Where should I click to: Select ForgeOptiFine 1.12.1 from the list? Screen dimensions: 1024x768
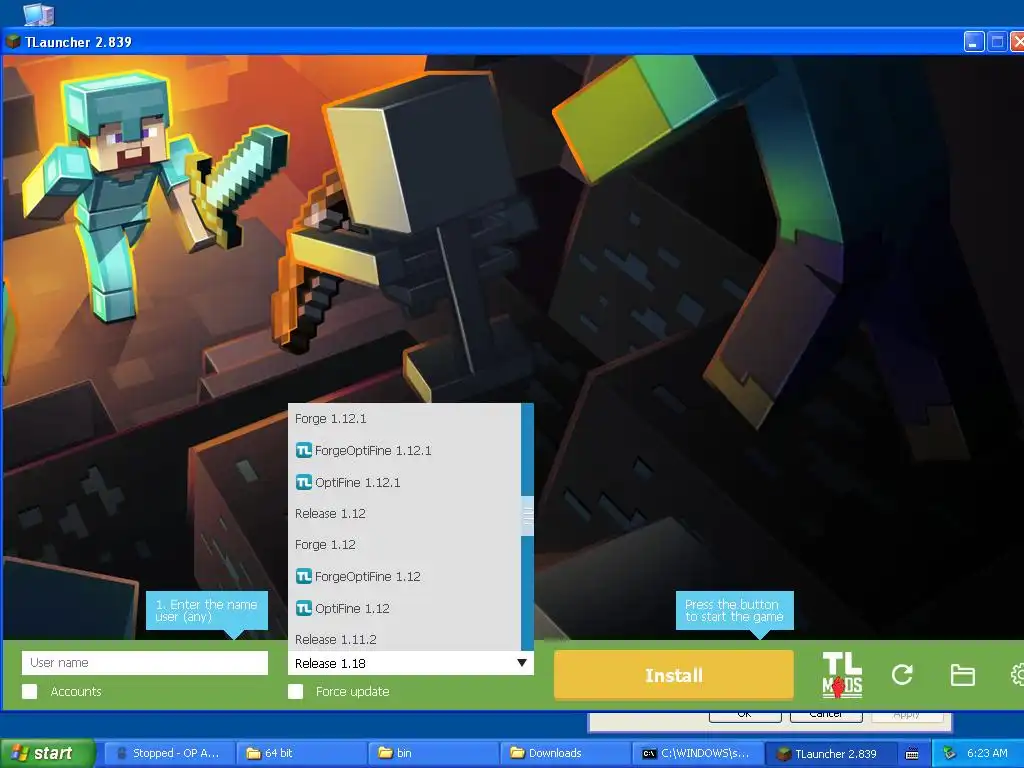pyautogui.click(x=404, y=450)
